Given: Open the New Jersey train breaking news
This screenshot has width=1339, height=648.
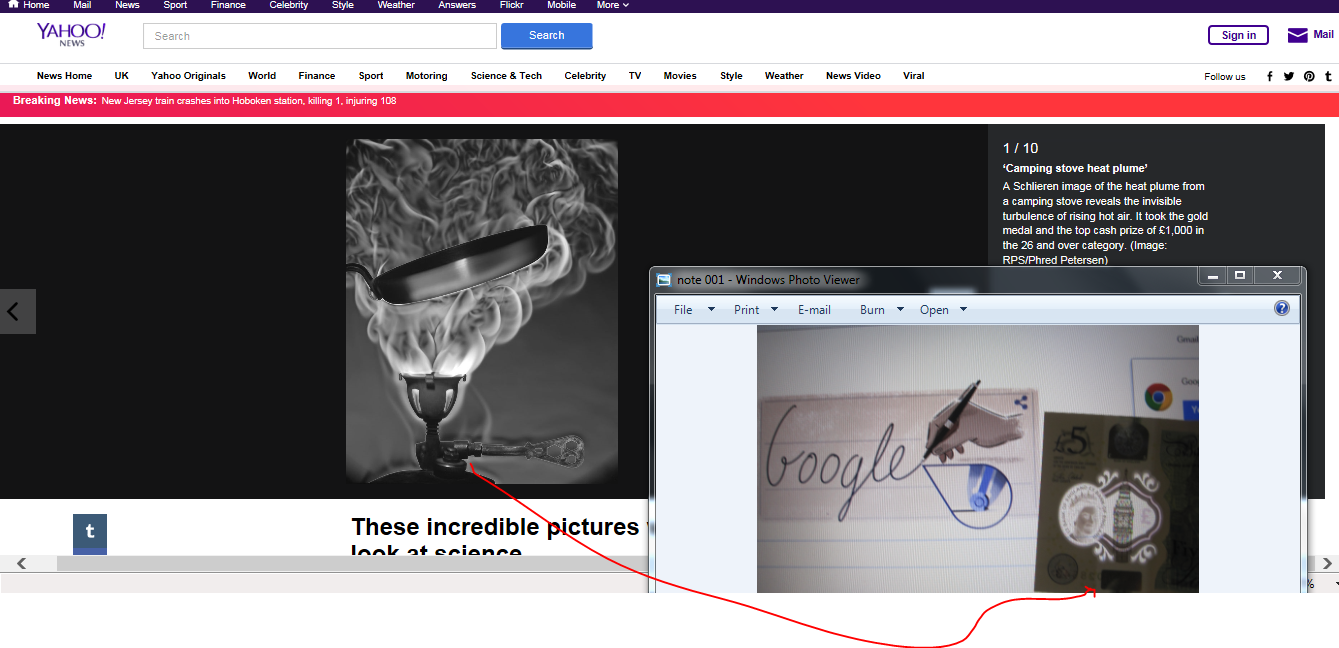Looking at the screenshot, I should click(x=249, y=101).
